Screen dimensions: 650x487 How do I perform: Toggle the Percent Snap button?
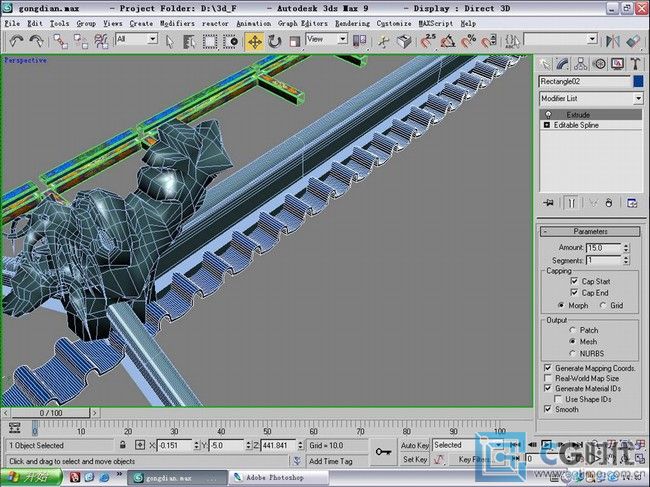(469, 41)
